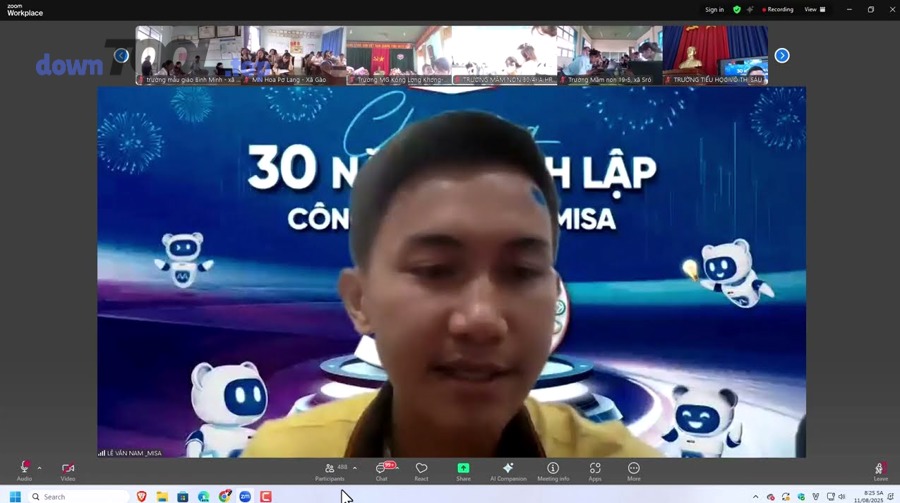Start camera with the Video button
The width and height of the screenshot is (900, 503).
click(x=68, y=471)
